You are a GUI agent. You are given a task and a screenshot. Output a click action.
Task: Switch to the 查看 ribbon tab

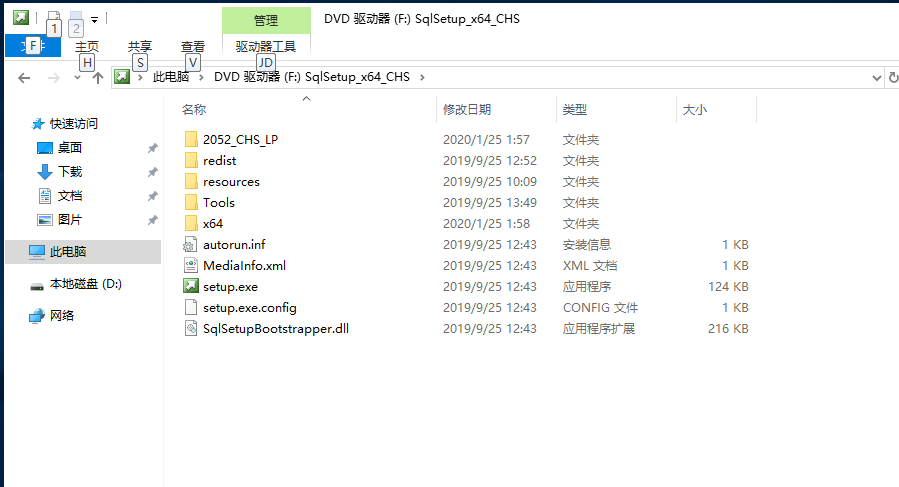coord(193,46)
